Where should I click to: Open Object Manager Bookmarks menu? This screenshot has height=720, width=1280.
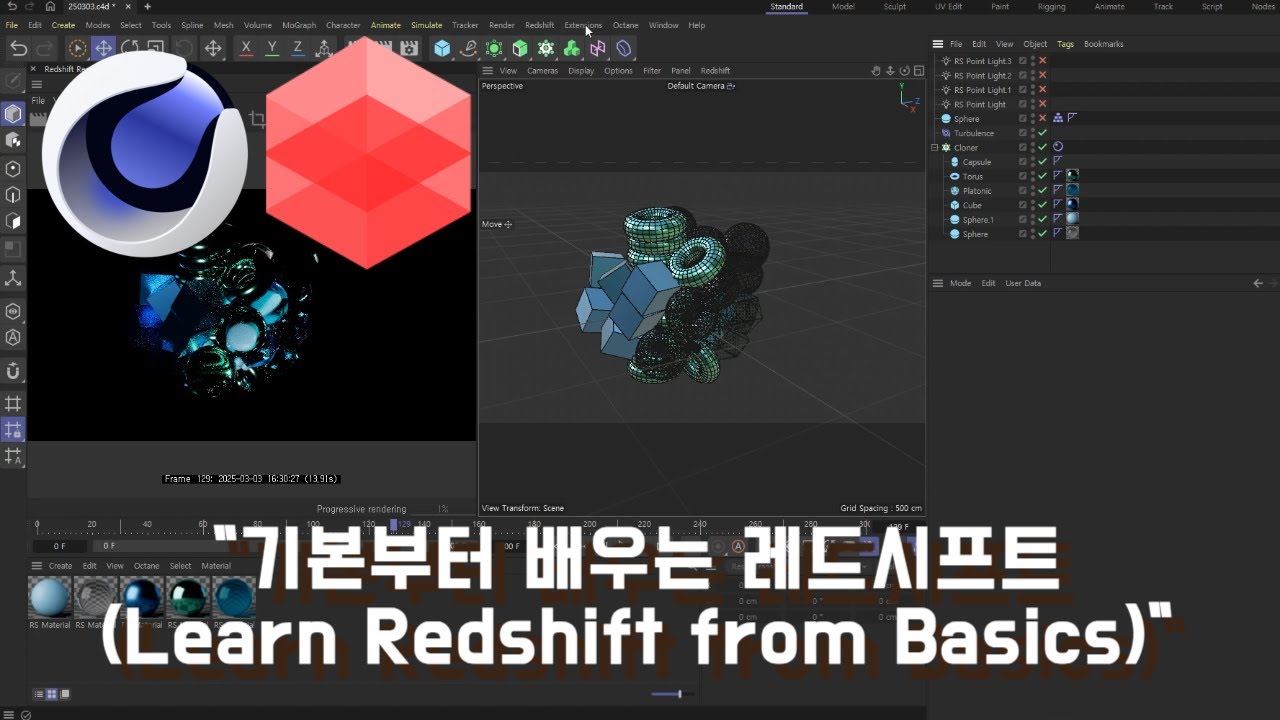coord(1103,44)
